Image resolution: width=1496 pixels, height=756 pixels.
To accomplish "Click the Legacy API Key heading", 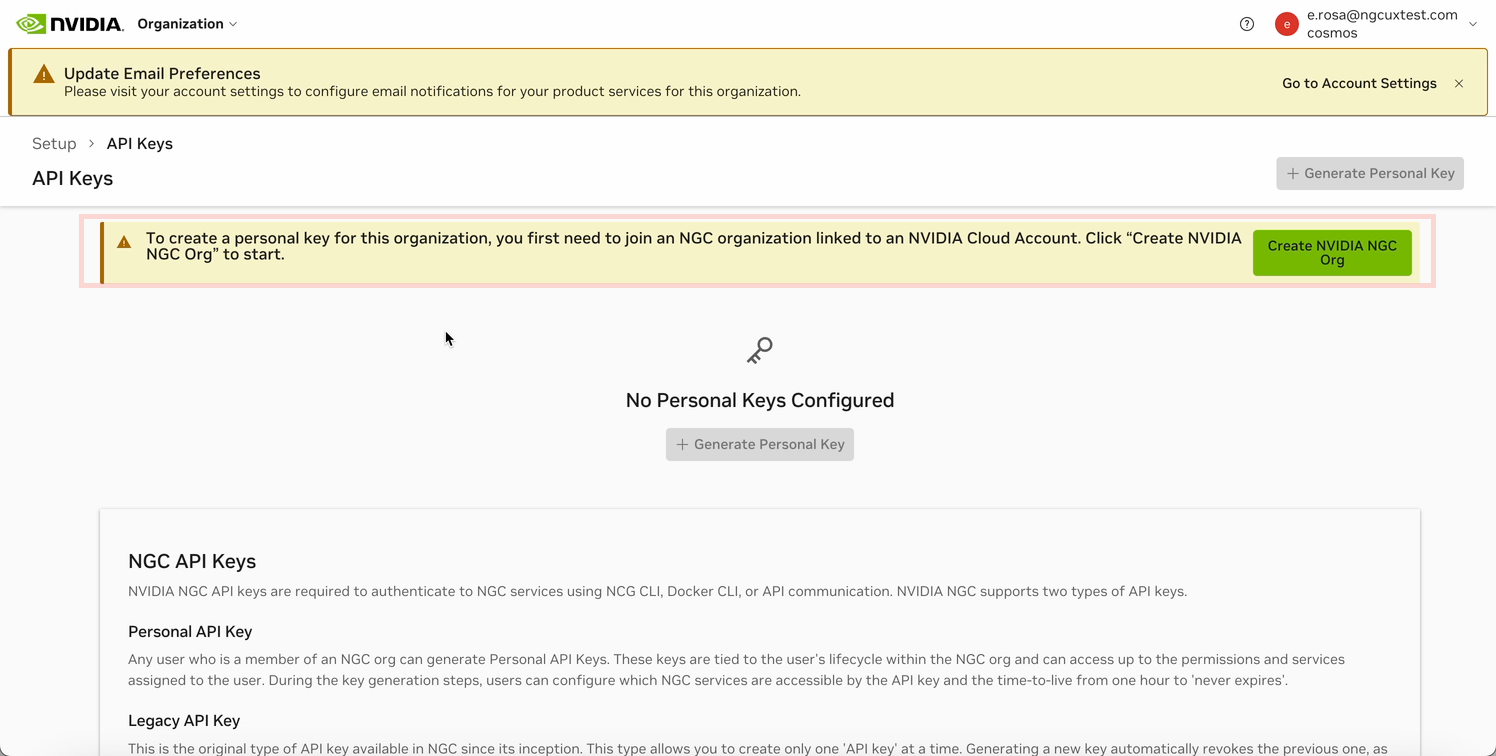I will 184,721.
